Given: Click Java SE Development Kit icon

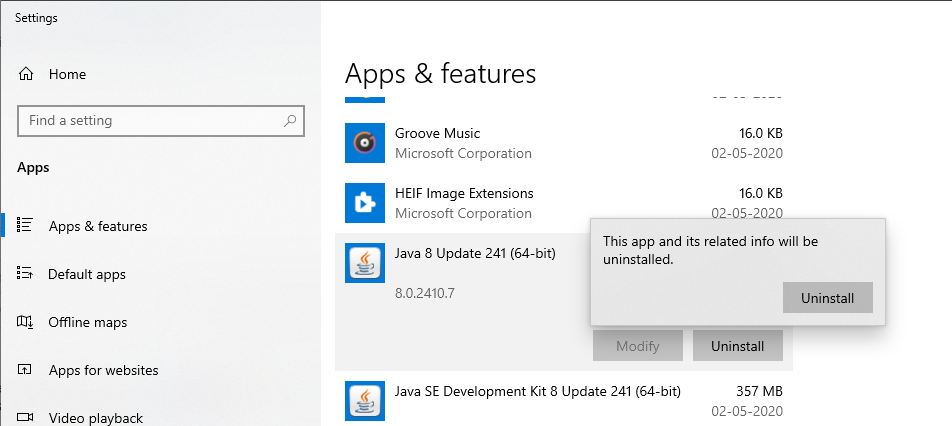Looking at the screenshot, I should pyautogui.click(x=365, y=401).
